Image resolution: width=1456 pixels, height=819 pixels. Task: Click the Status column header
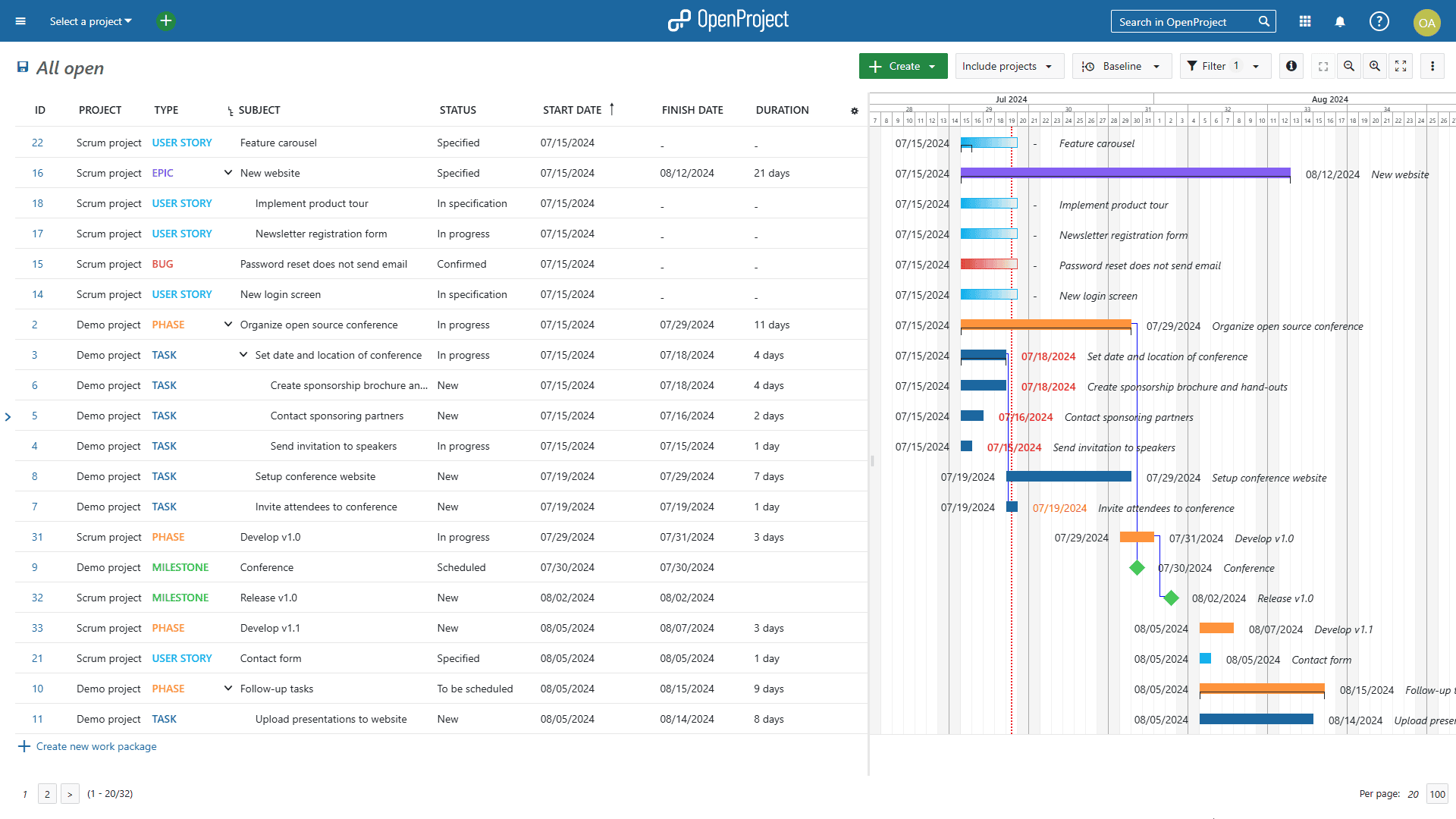click(x=458, y=110)
